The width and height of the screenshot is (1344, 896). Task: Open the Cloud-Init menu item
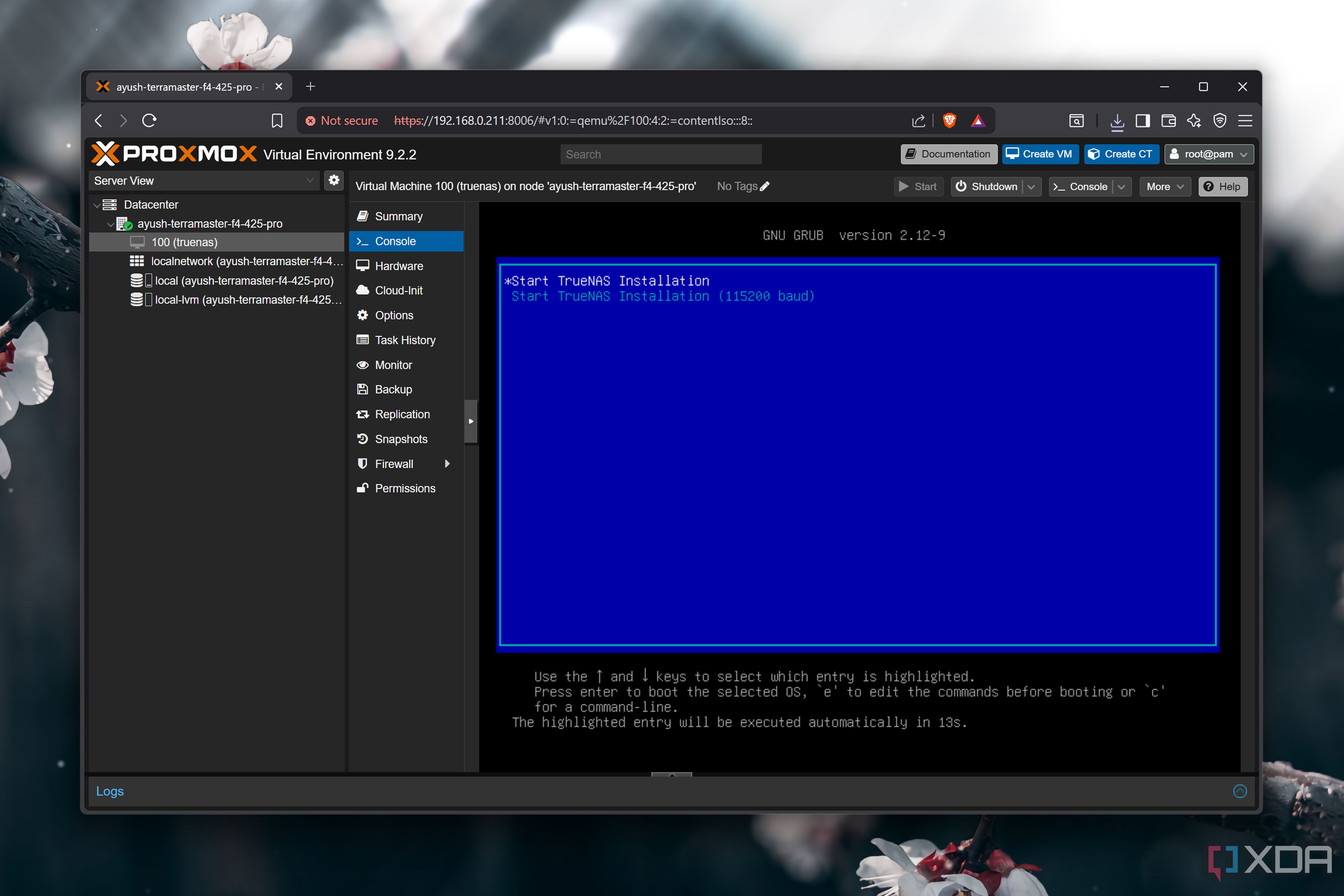coord(406,290)
